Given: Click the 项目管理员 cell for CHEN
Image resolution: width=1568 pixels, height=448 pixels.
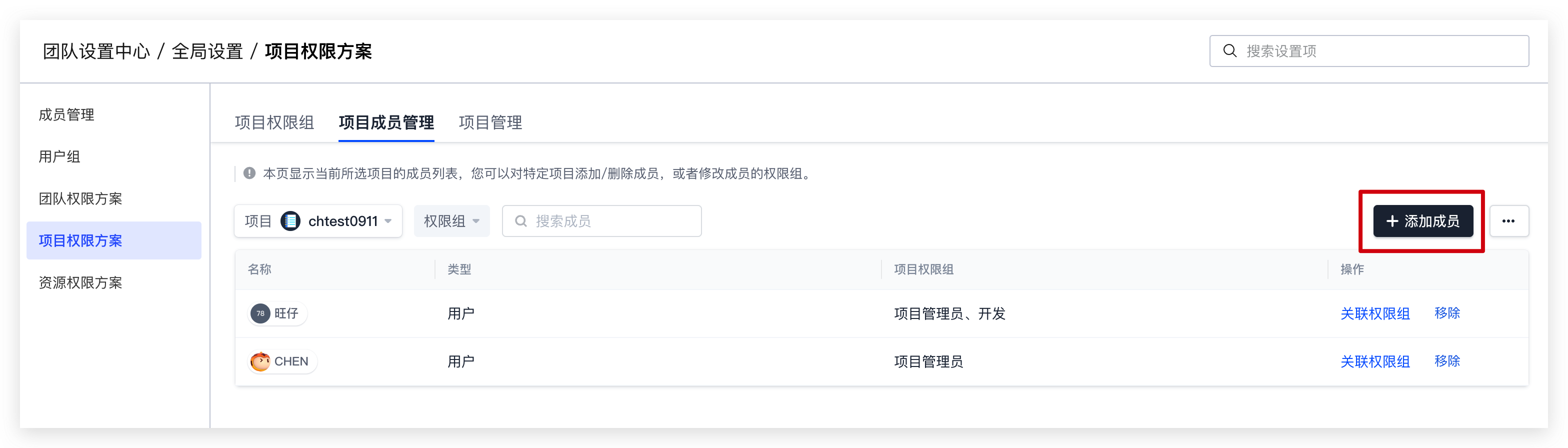Looking at the screenshot, I should click(929, 361).
